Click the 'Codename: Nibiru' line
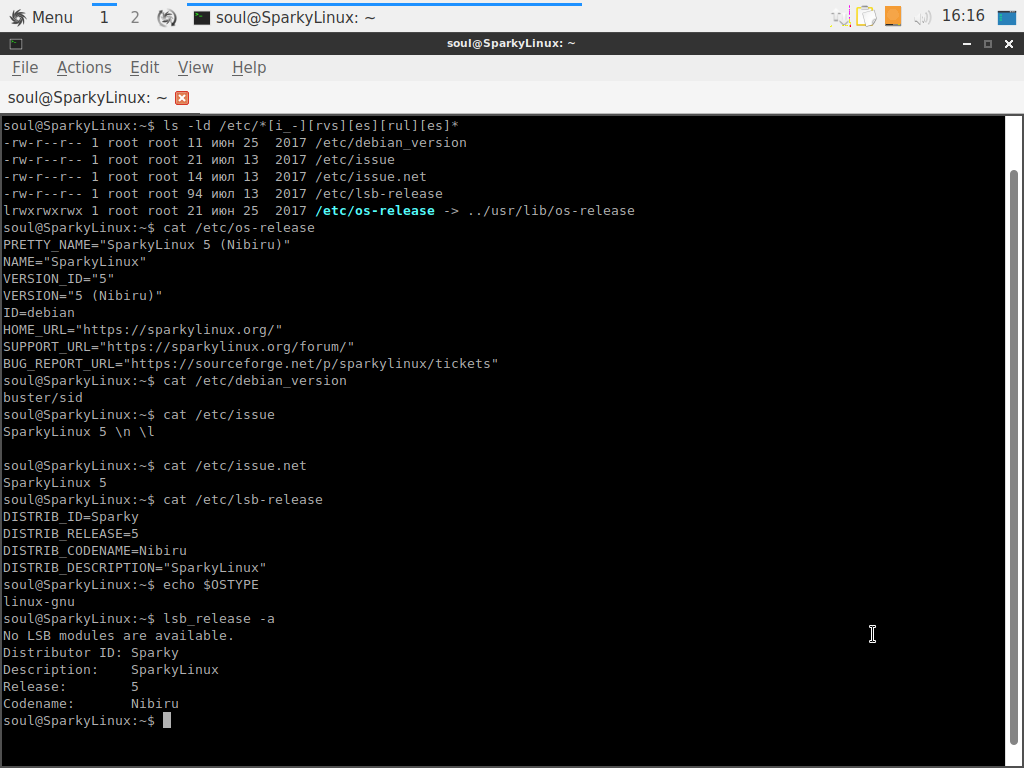 tap(91, 703)
